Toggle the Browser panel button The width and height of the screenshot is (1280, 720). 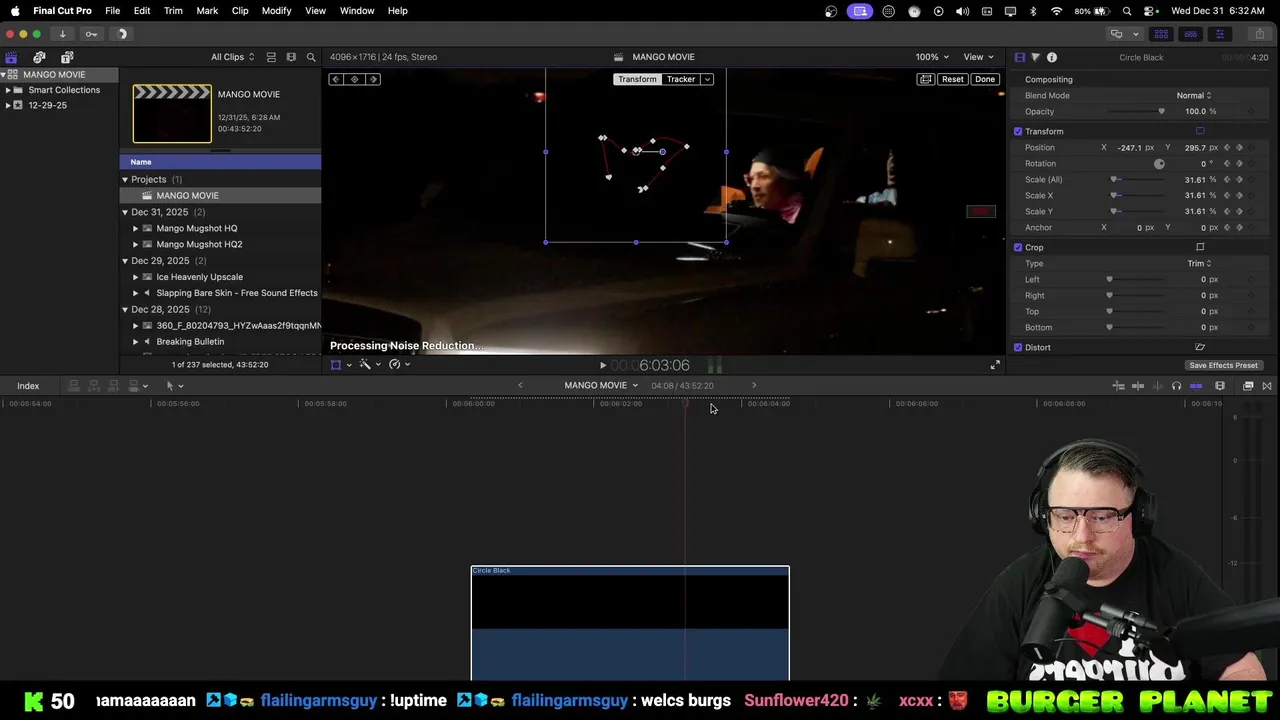(1161, 34)
